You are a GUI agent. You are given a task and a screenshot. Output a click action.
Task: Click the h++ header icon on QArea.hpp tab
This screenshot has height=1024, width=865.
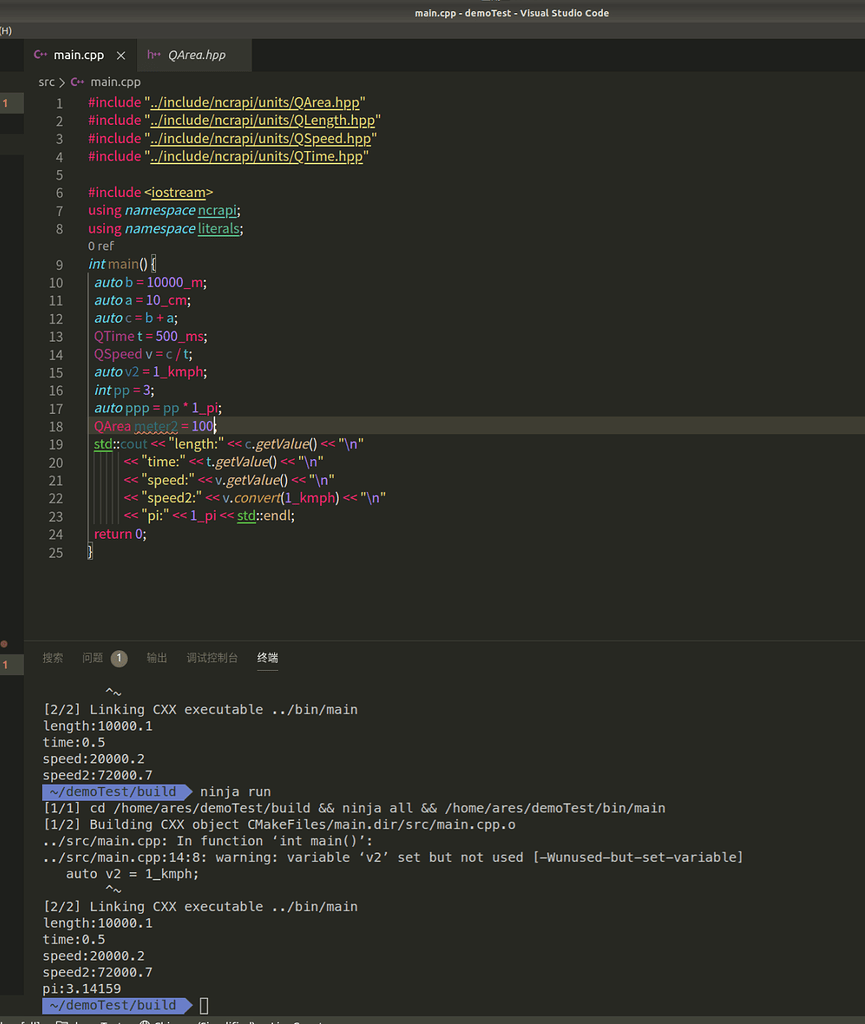point(154,55)
